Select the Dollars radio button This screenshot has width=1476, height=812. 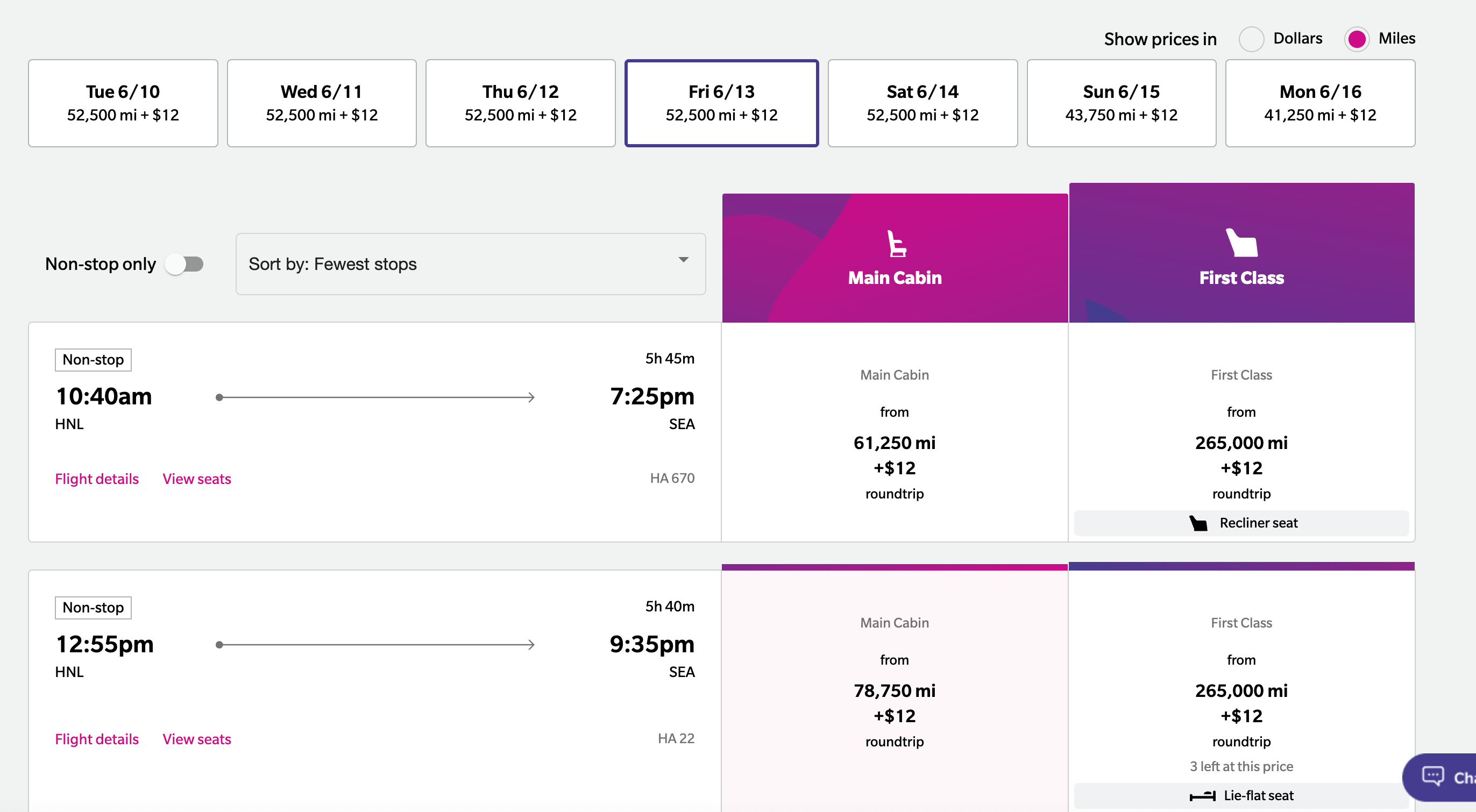(x=1251, y=39)
